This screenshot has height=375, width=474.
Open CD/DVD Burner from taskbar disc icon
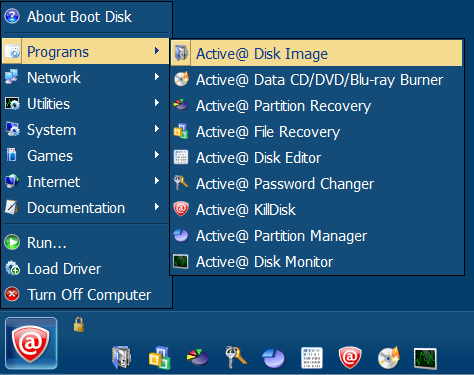click(x=389, y=358)
